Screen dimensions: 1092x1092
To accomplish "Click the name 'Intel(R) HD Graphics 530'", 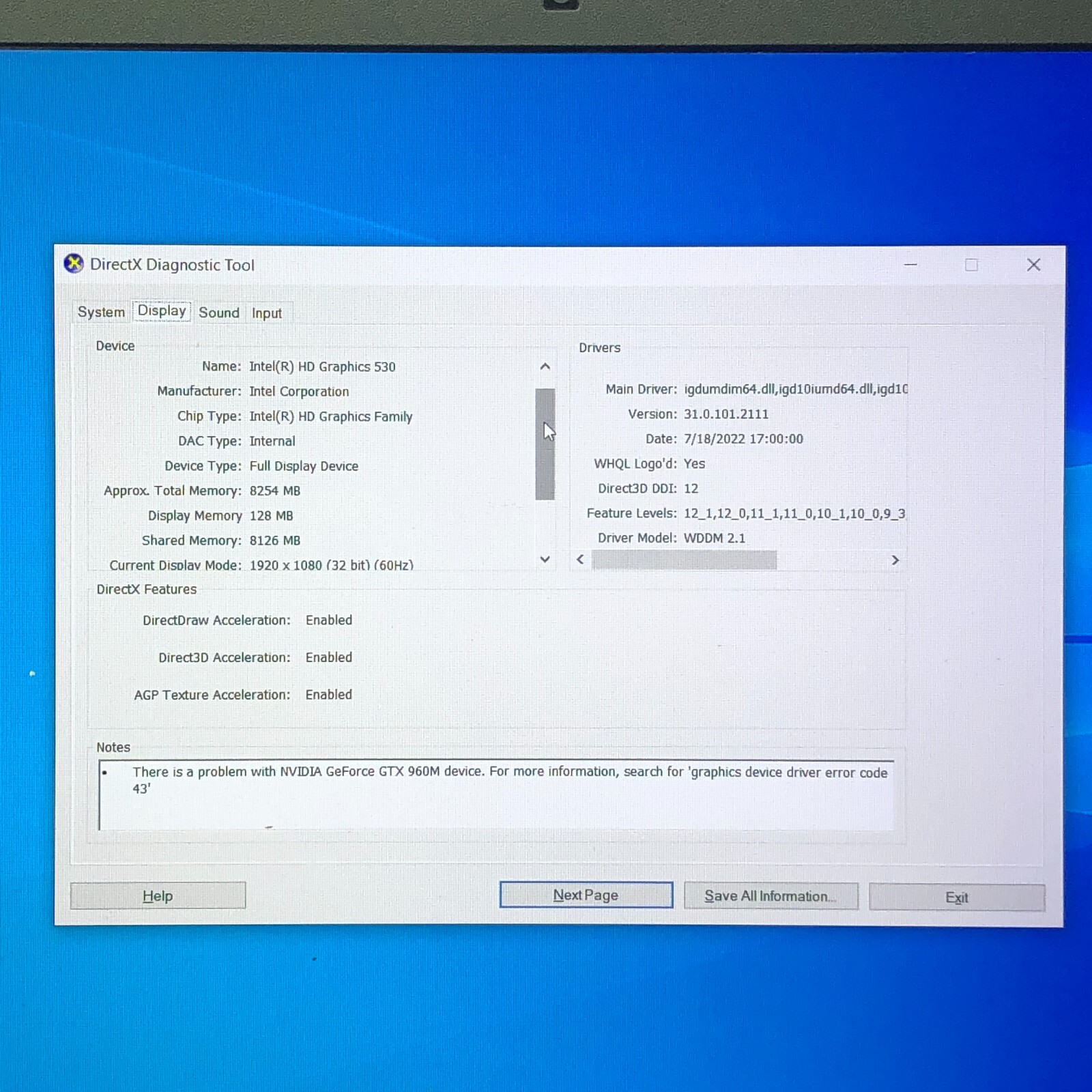I will pos(322,367).
